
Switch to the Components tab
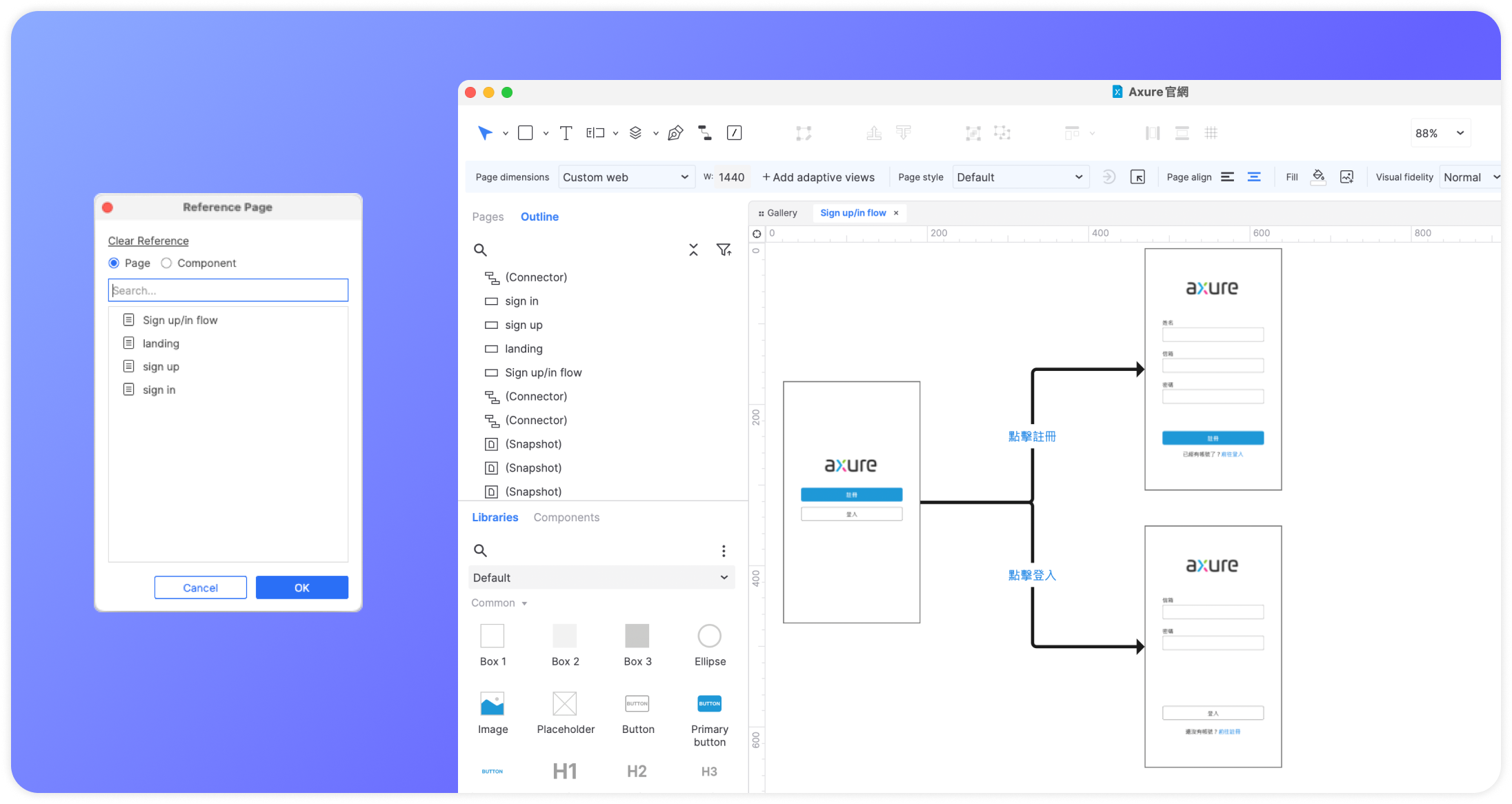(566, 517)
